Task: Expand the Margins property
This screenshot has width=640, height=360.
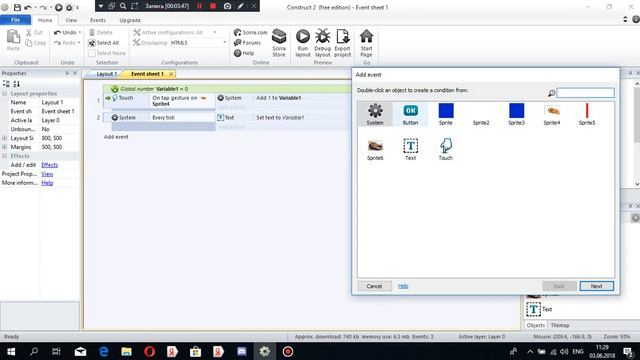Action: coord(4,147)
